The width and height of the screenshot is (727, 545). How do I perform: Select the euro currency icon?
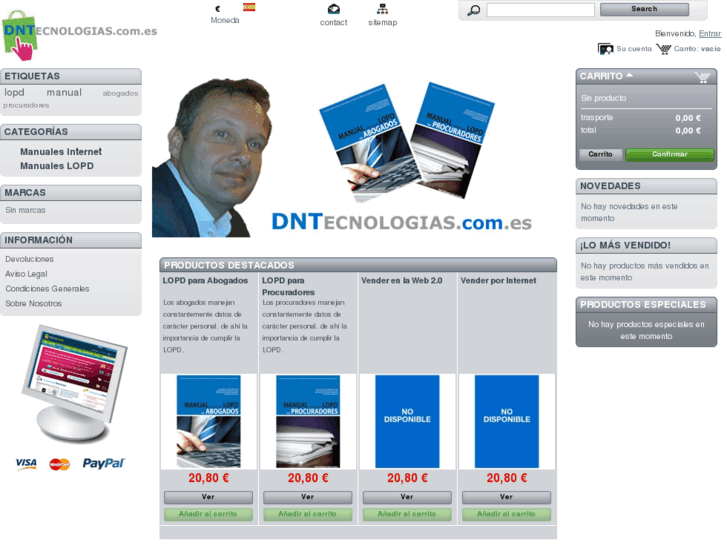click(x=217, y=8)
